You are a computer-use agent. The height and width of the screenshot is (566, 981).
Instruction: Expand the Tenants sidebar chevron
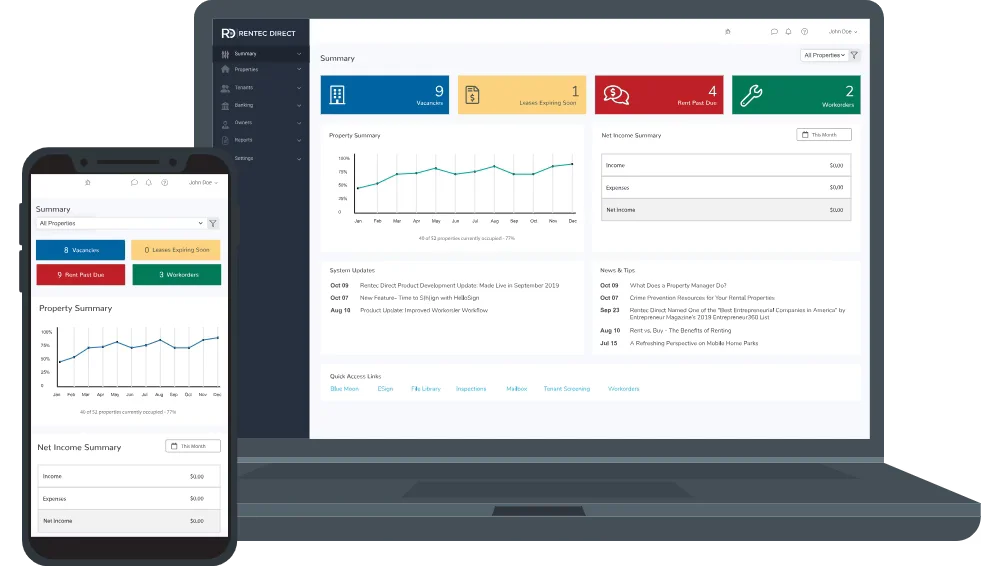pos(299,88)
